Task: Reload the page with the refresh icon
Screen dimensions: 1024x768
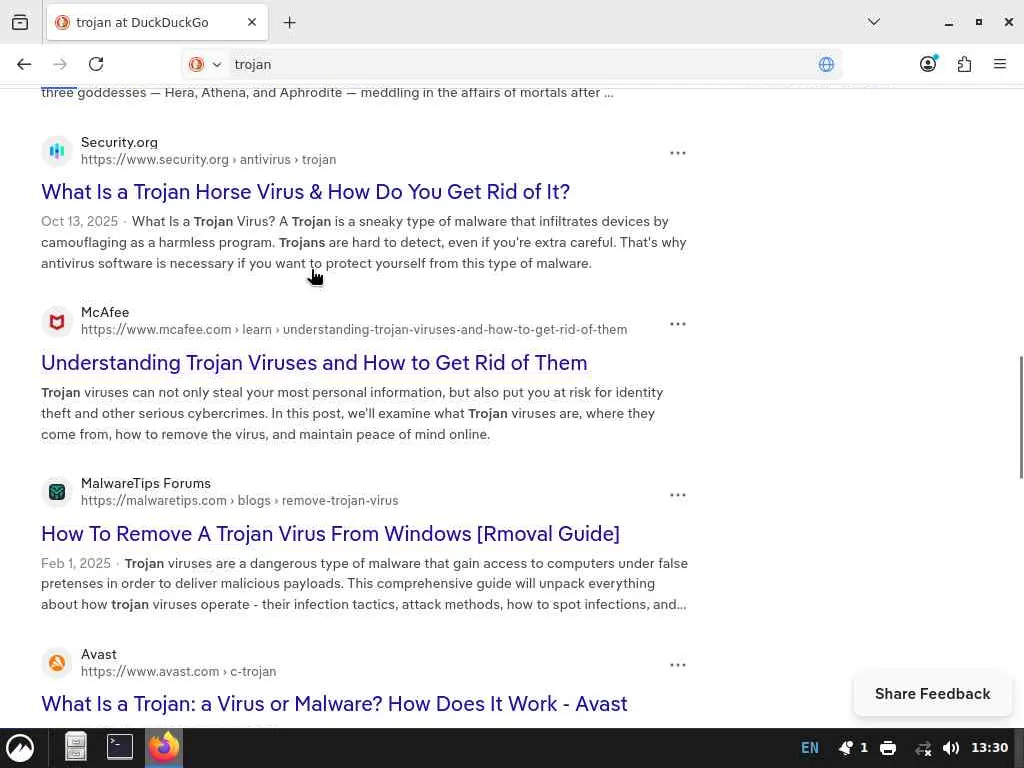Action: pos(96,64)
